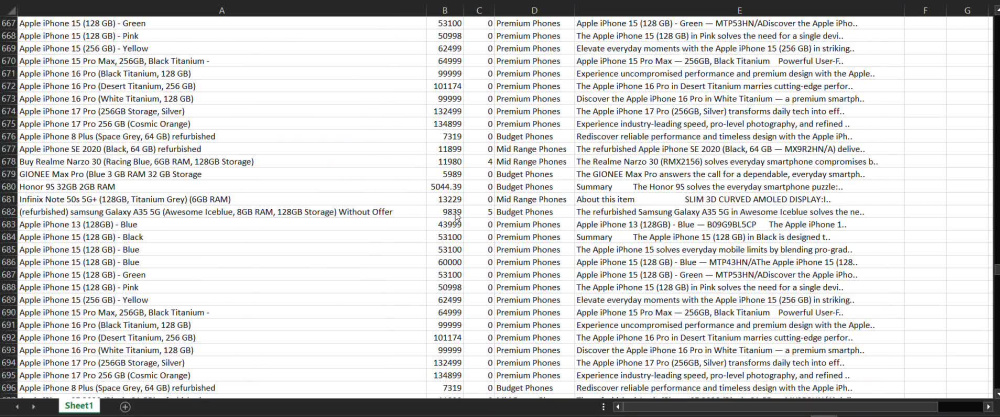
Task: Select 'The Realme Narzo 30 (RMX2156)' description cell
Action: coord(739,162)
